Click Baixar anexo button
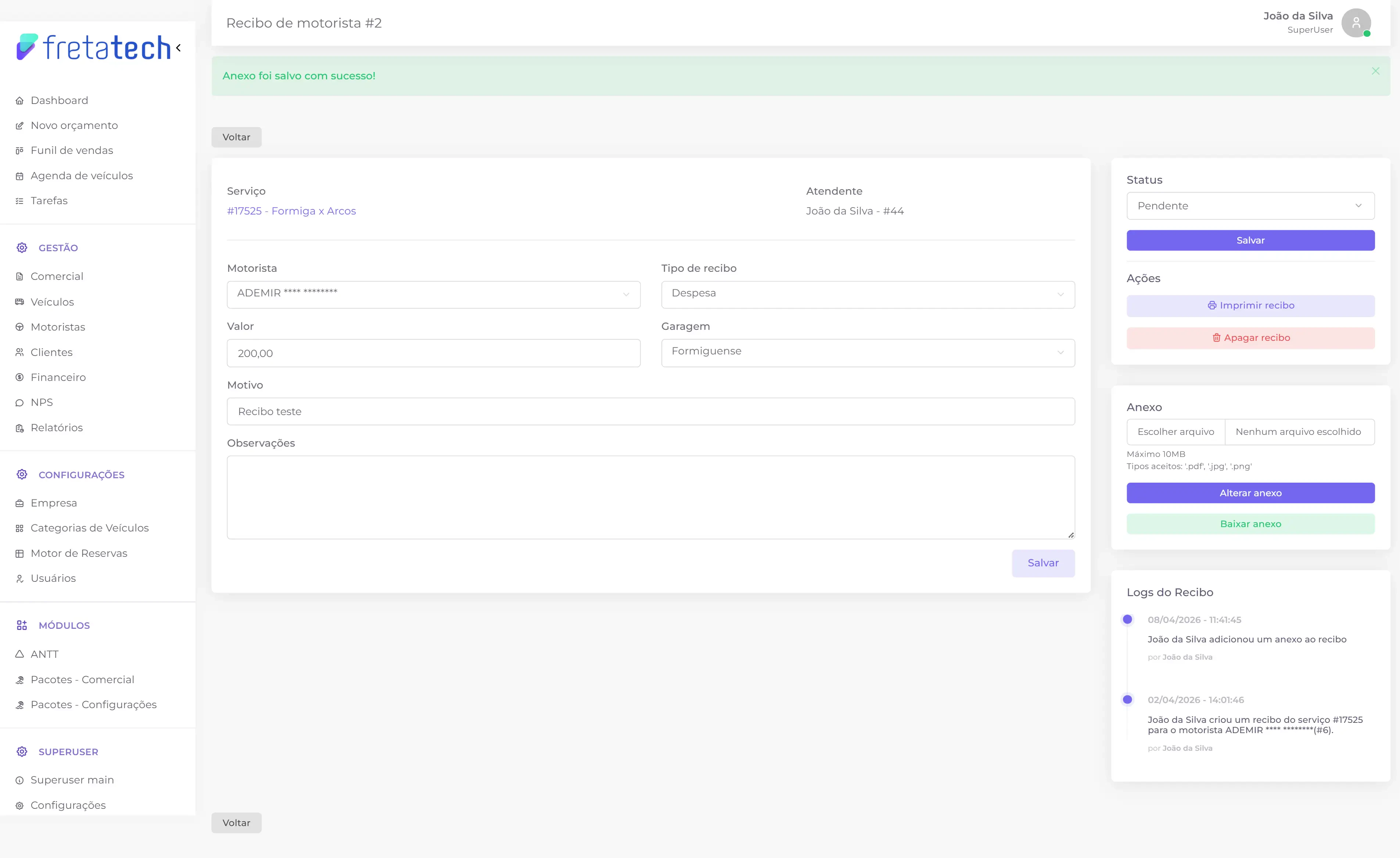Viewport: 1400px width, 858px height. pyautogui.click(x=1250, y=523)
